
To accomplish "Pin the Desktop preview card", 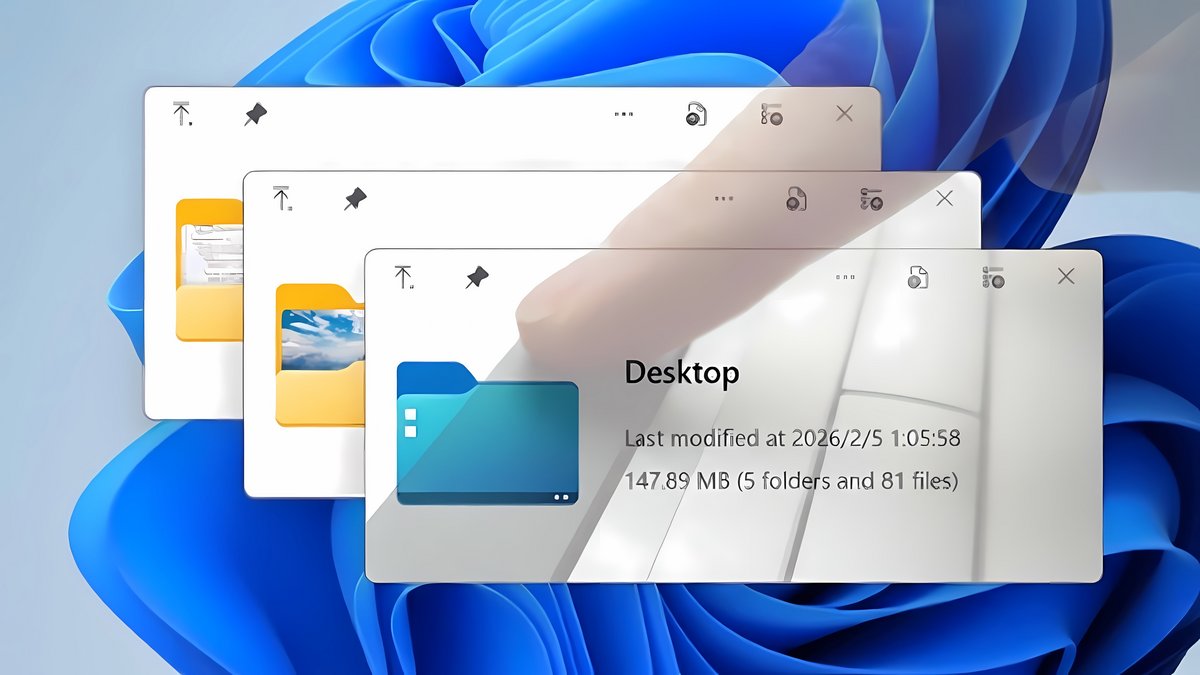I will point(478,279).
